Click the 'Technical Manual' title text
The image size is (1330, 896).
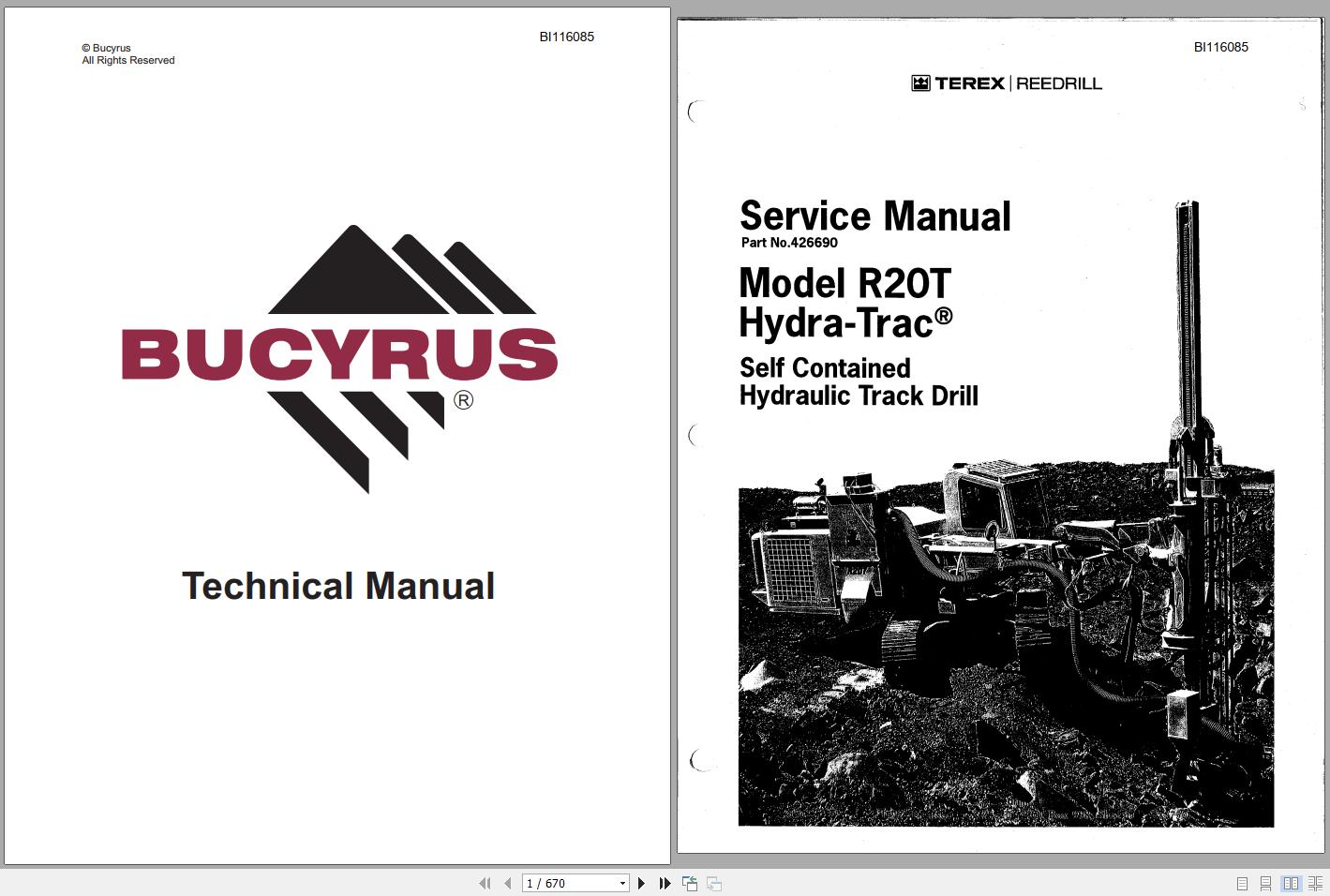pos(338,586)
